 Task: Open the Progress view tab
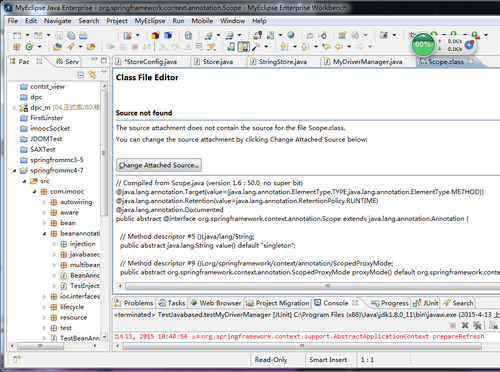(390, 303)
